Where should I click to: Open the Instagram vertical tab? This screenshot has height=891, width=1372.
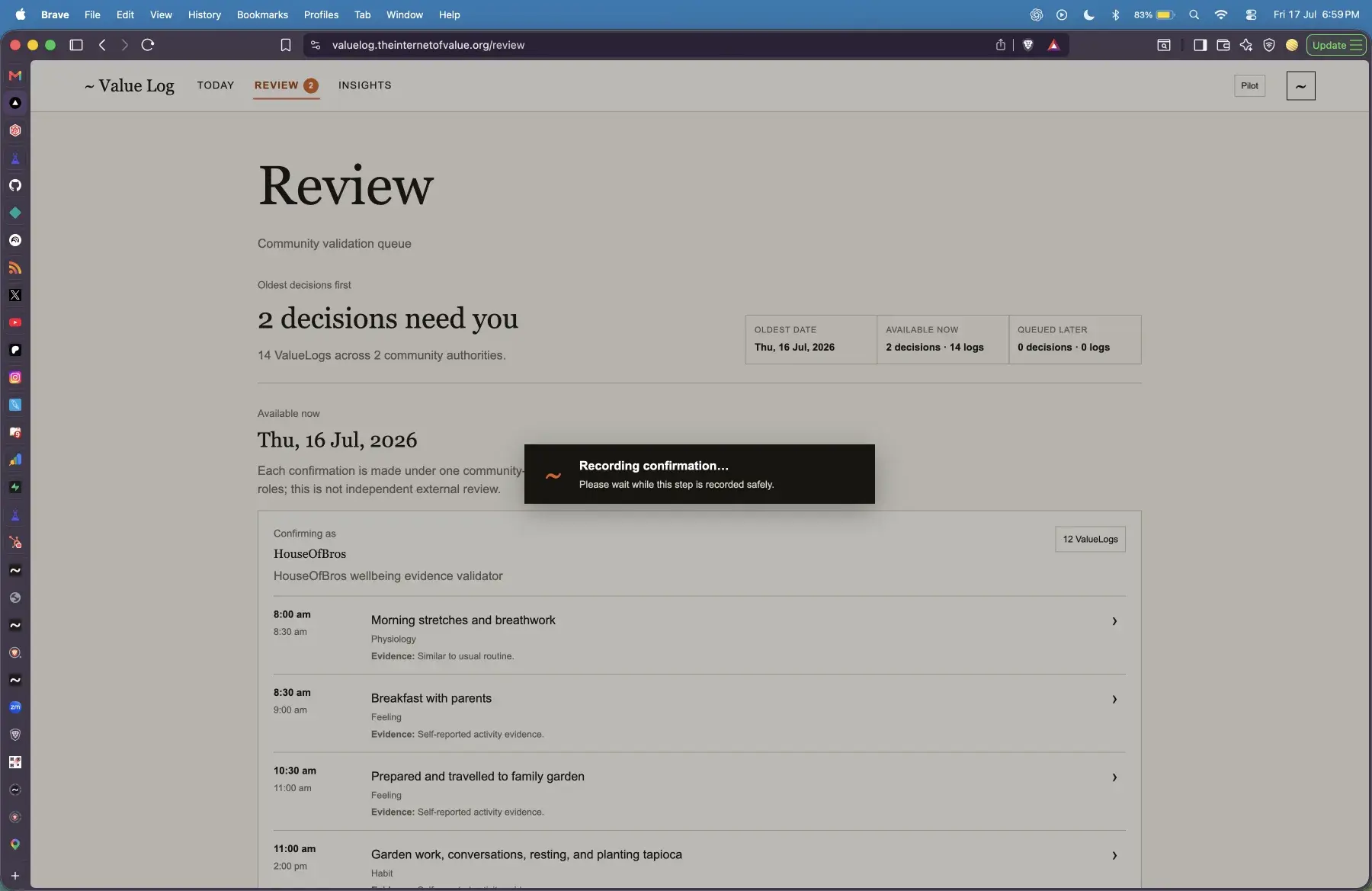15,377
